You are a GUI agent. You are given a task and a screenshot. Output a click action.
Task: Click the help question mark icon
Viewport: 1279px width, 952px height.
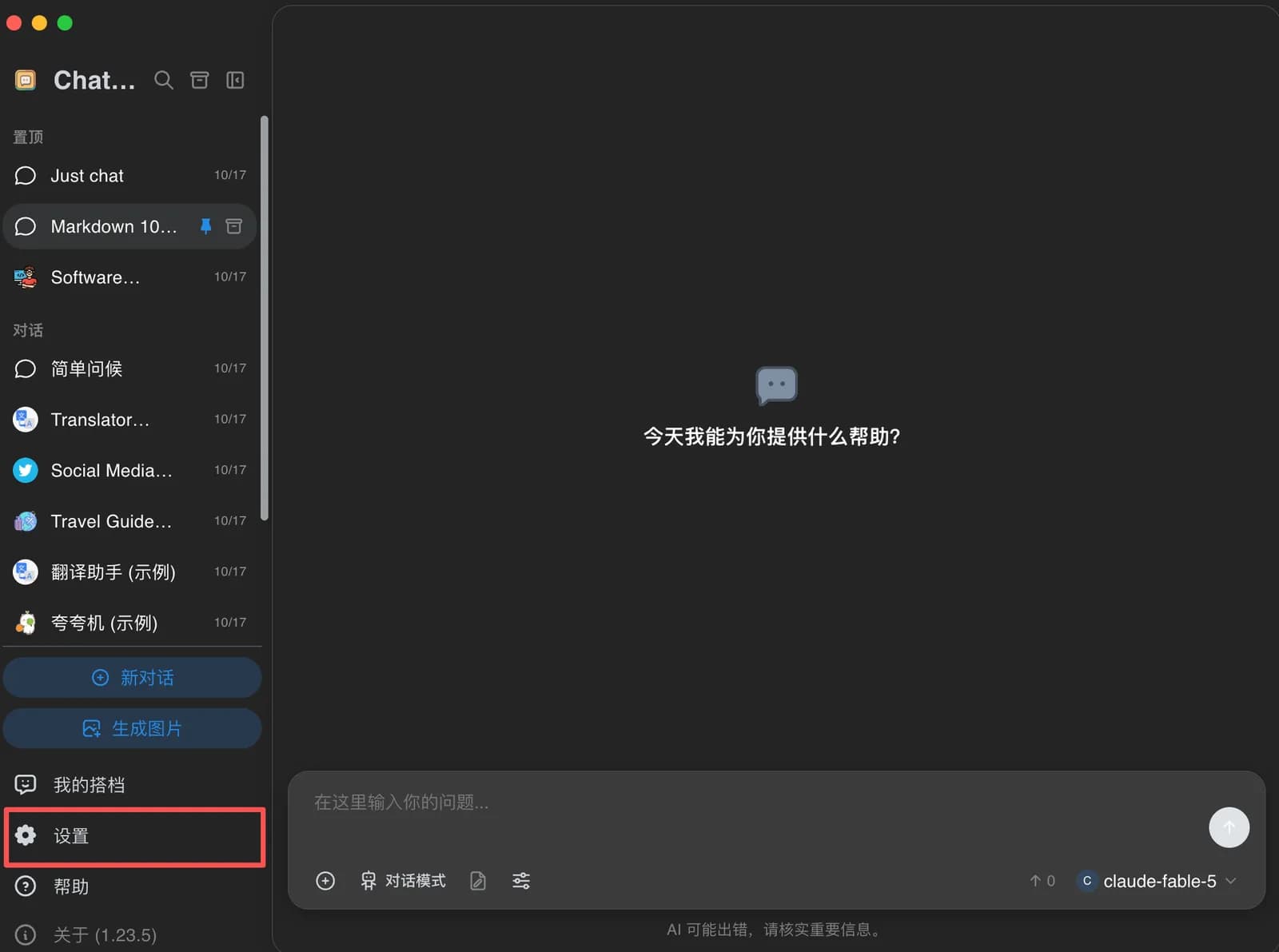26,886
